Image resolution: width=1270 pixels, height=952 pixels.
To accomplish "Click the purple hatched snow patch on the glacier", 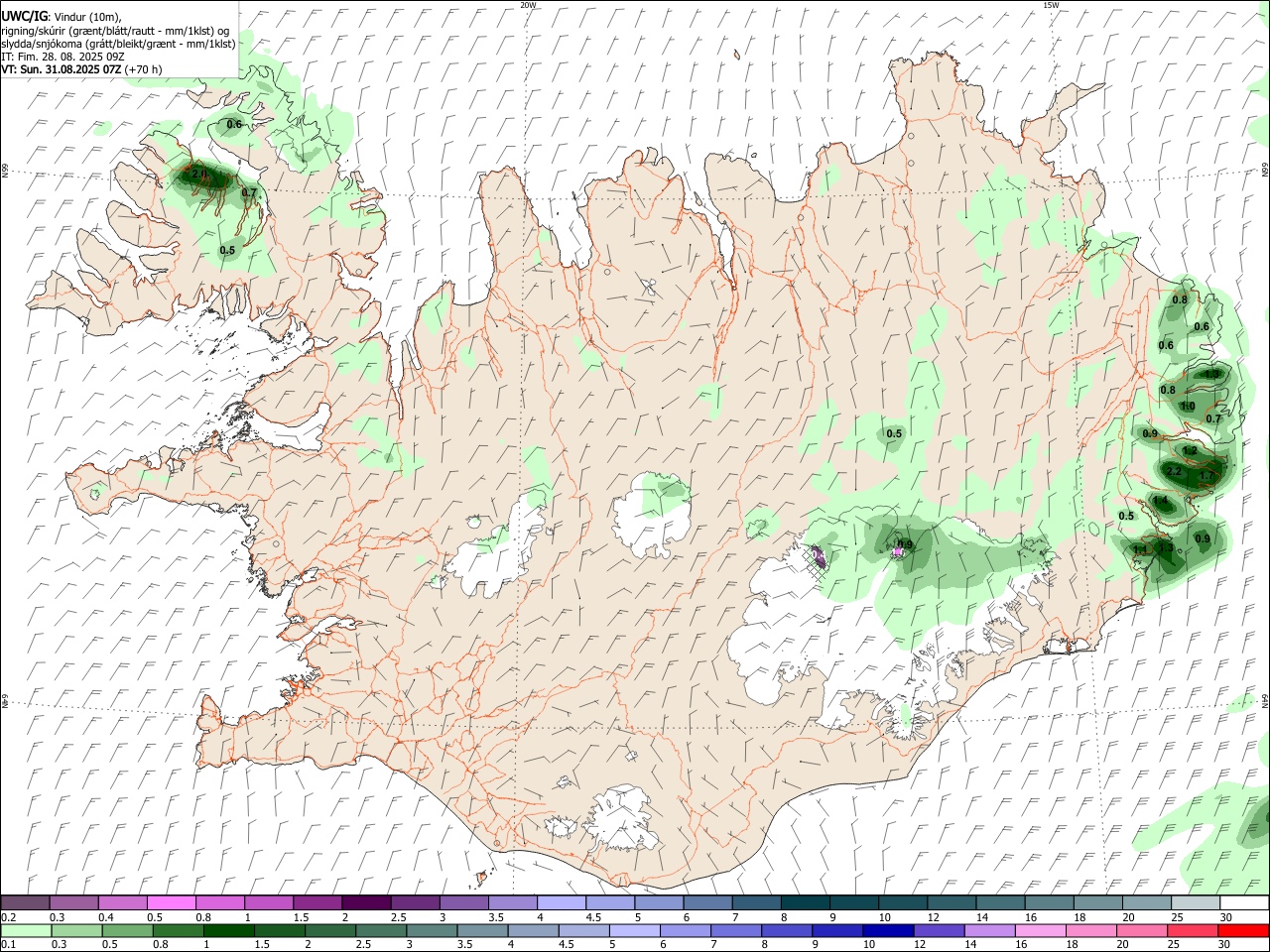I will 818,559.
